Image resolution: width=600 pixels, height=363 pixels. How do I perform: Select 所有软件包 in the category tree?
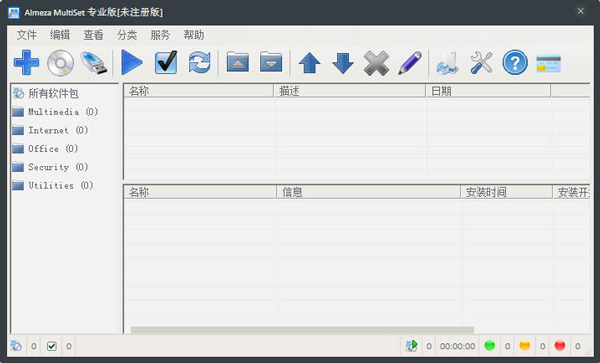53,93
